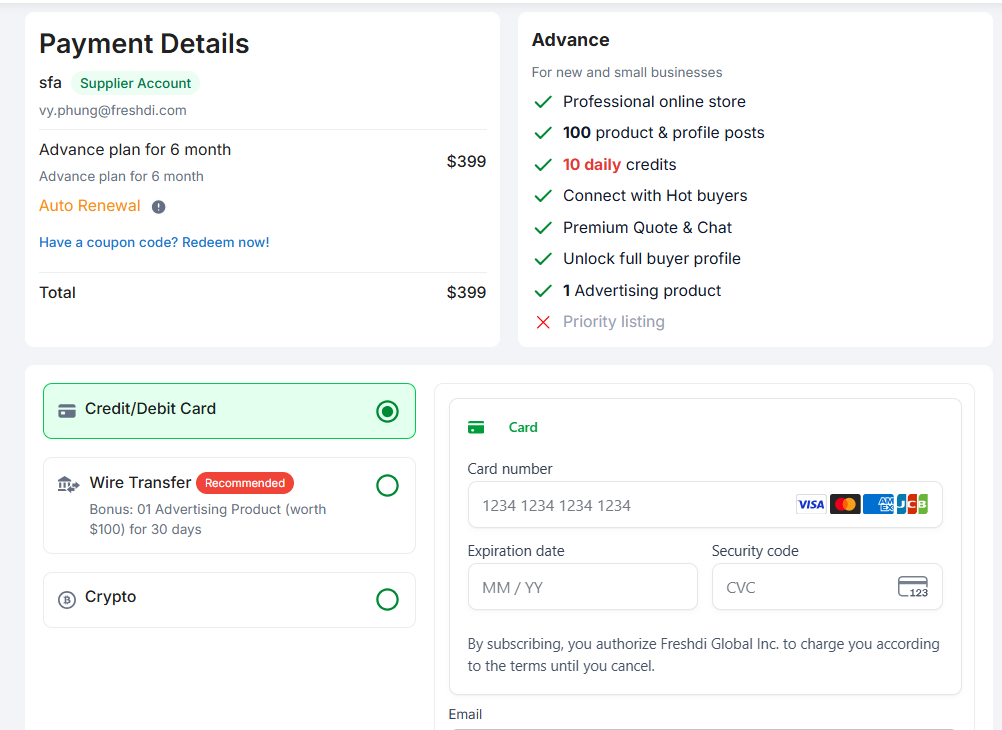Click the American Express logo
Viewport: 1002px width, 730px height.
click(x=878, y=504)
